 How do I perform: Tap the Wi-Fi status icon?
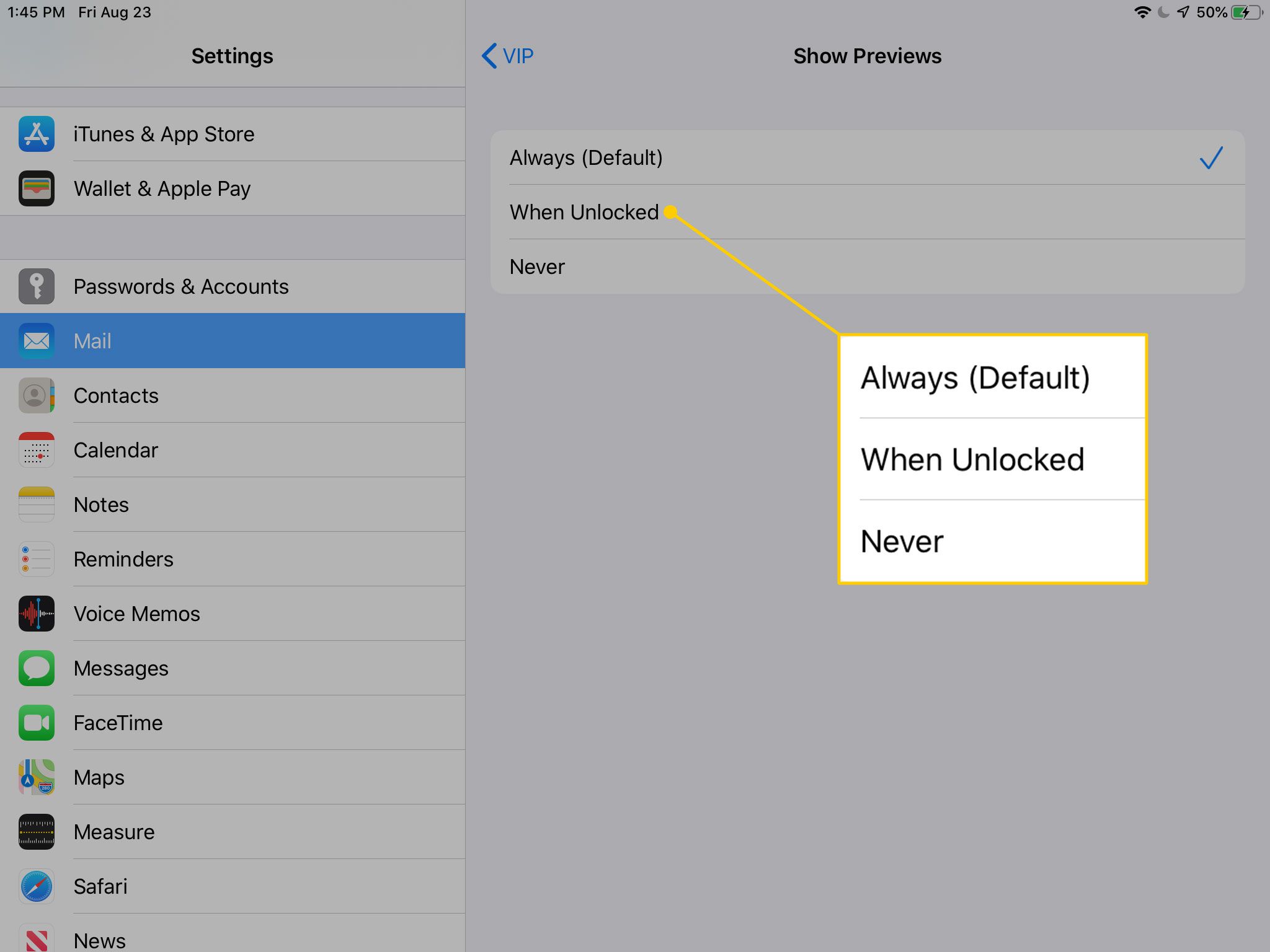[1132, 13]
